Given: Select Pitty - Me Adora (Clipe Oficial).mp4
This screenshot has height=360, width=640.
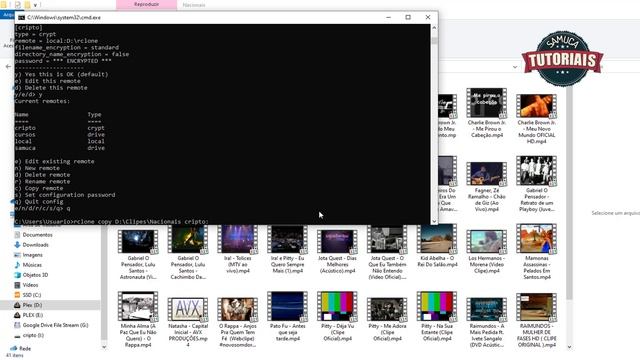Looking at the screenshot, I should pyautogui.click(x=387, y=320).
